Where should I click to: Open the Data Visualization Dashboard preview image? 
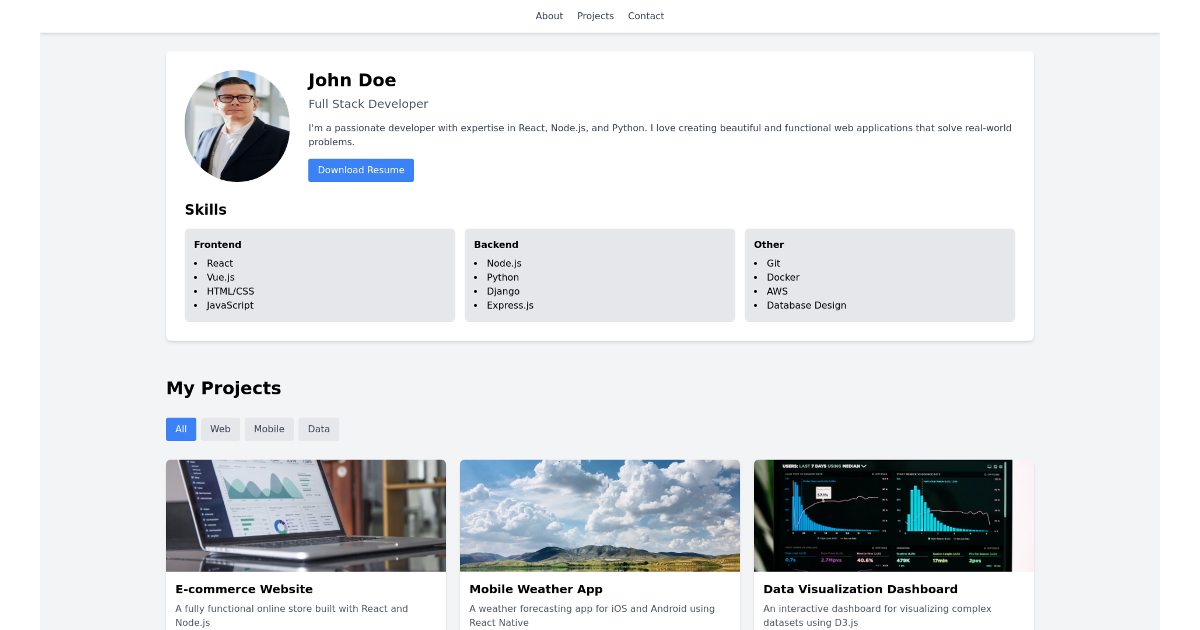click(x=893, y=515)
